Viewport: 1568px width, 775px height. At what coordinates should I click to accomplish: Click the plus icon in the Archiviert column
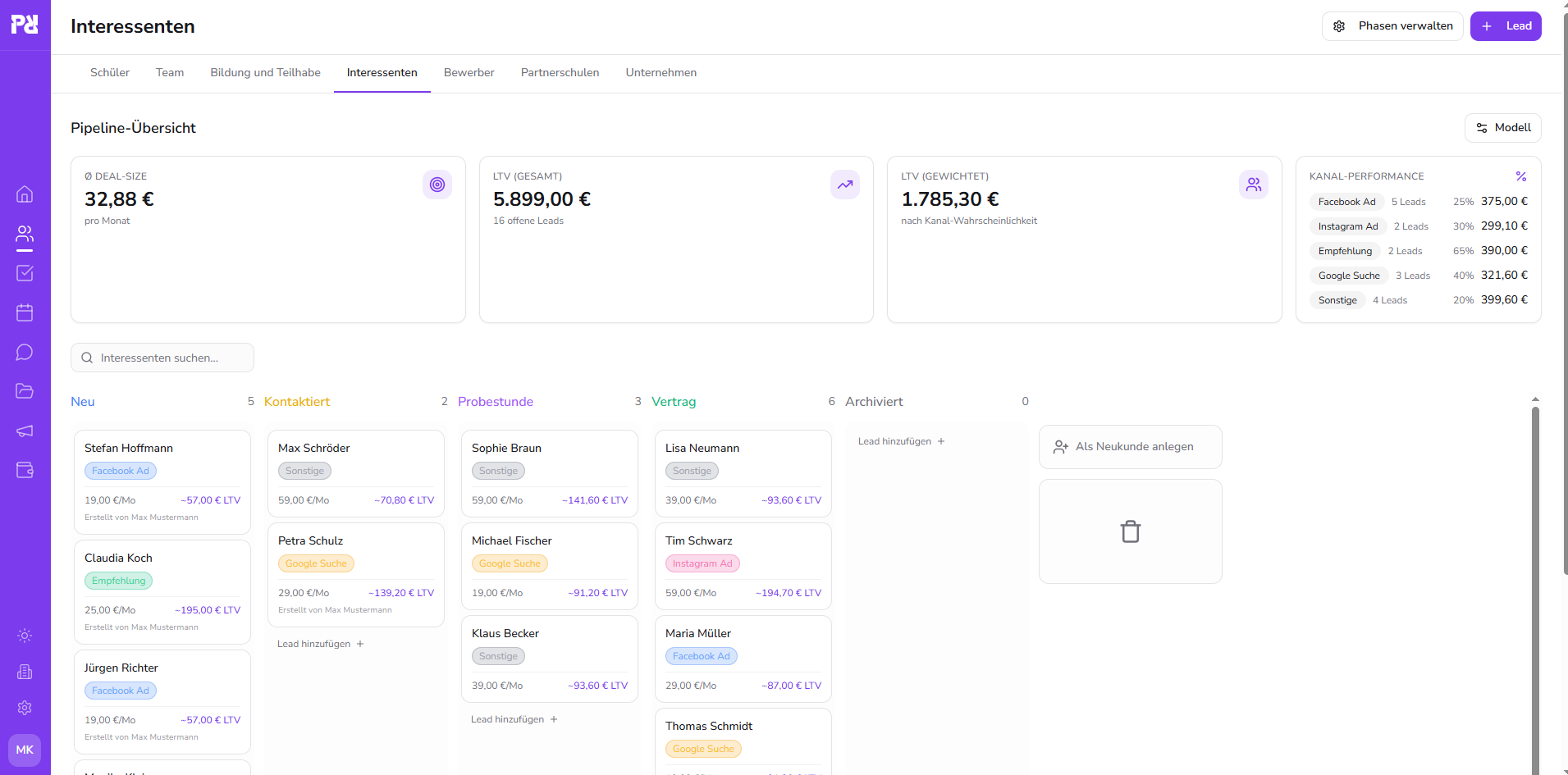pyautogui.click(x=941, y=441)
